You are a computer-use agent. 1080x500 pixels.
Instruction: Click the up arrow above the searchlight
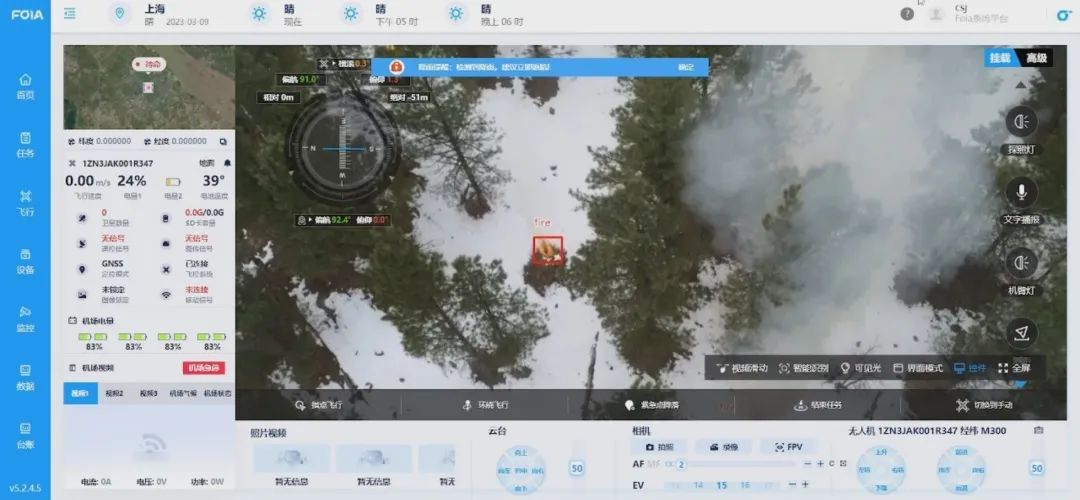[1021, 85]
